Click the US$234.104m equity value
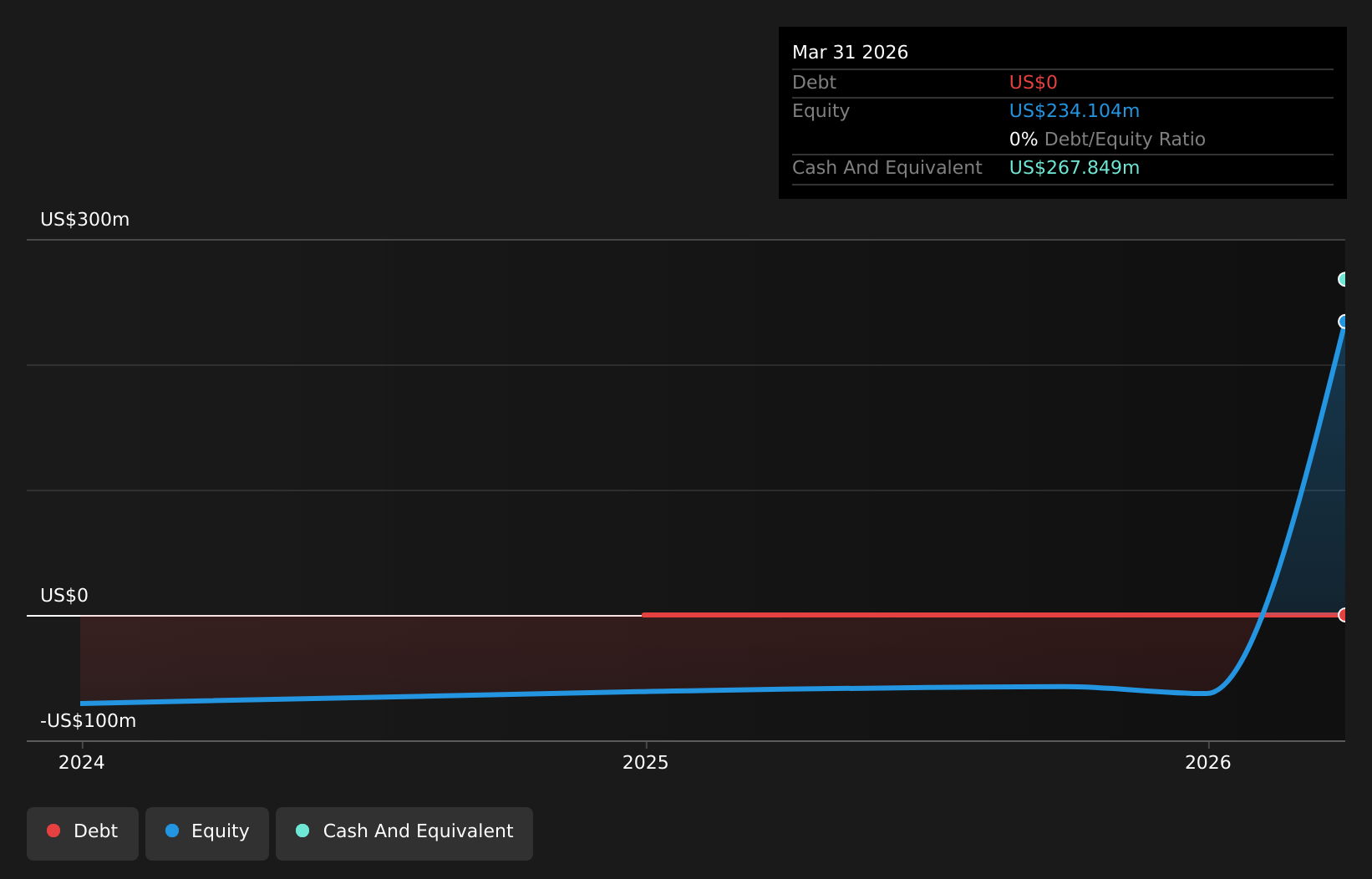Image resolution: width=1372 pixels, height=879 pixels. 1075,111
